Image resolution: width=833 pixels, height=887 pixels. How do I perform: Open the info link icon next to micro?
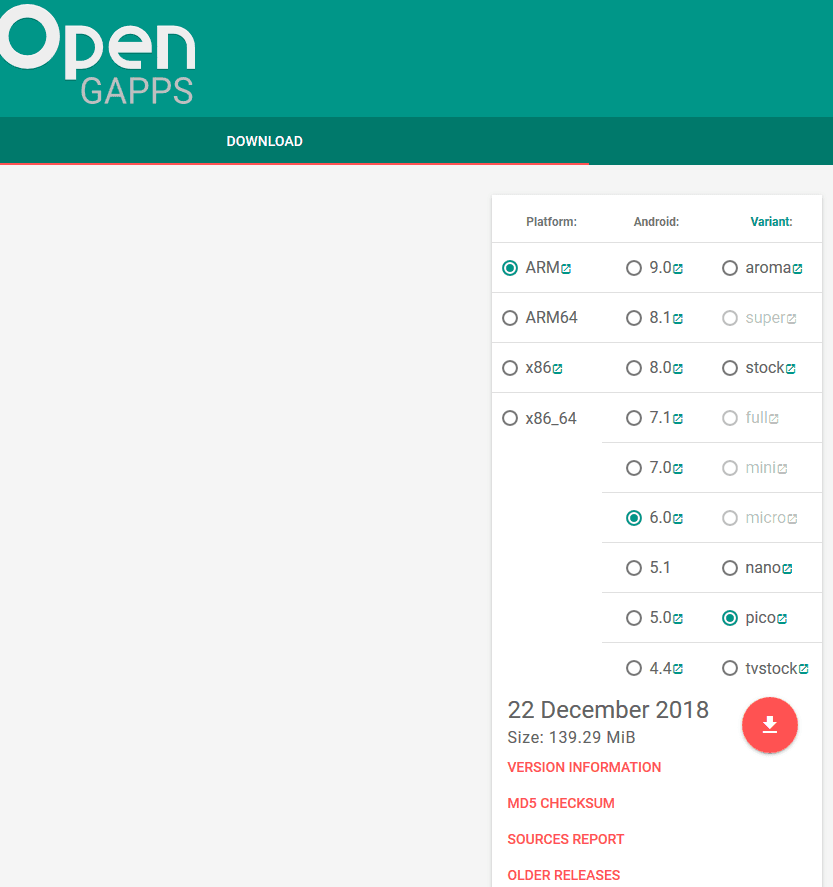(792, 518)
